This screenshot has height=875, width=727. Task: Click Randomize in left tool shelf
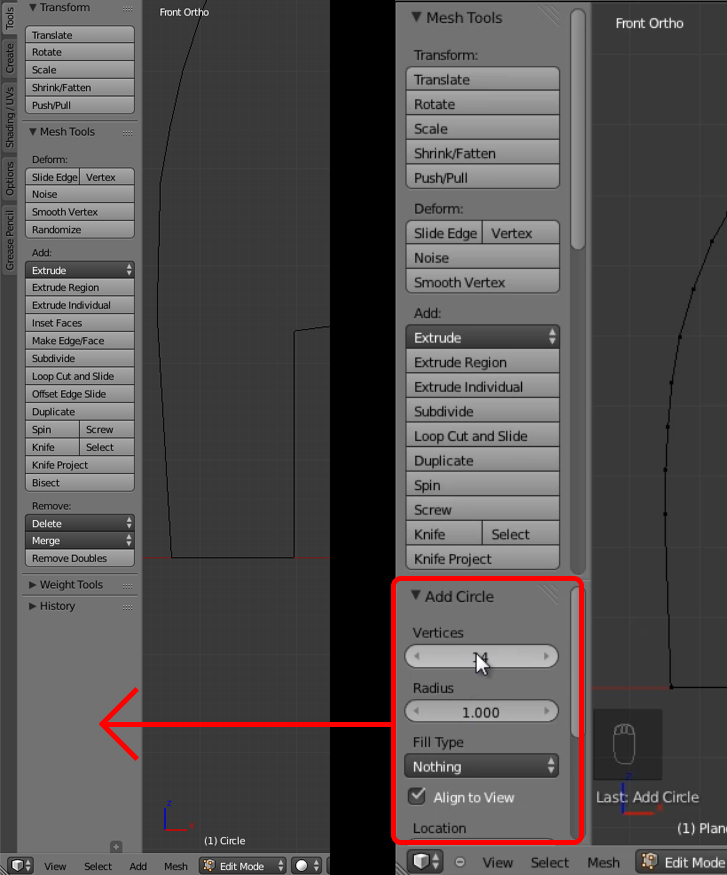click(80, 230)
